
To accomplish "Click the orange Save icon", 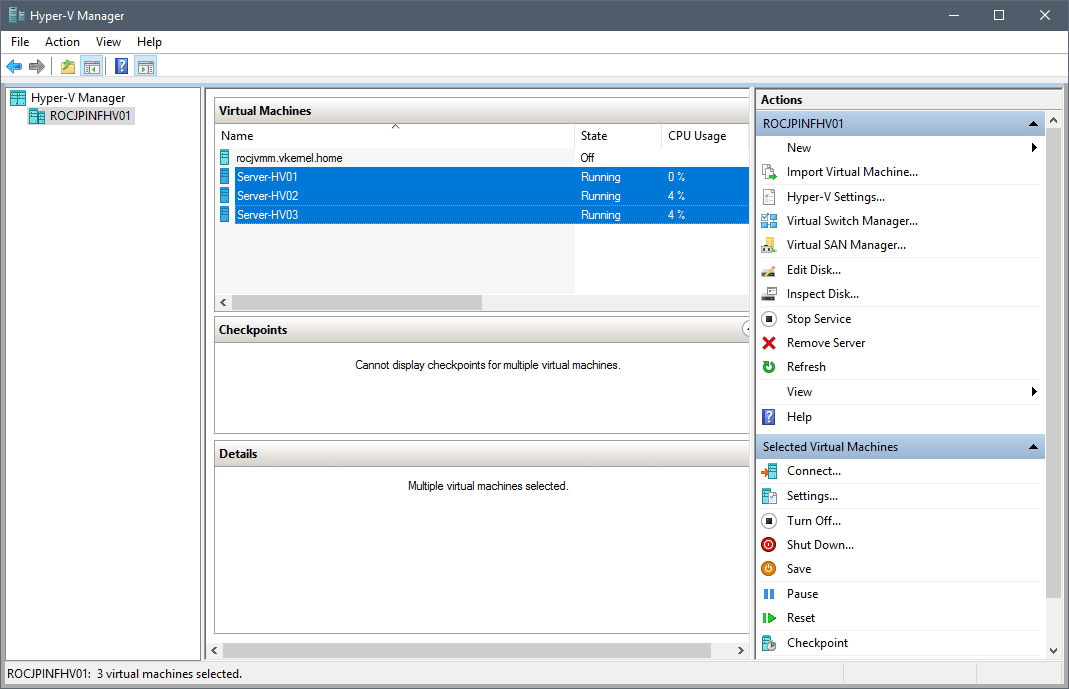I will click(x=769, y=568).
